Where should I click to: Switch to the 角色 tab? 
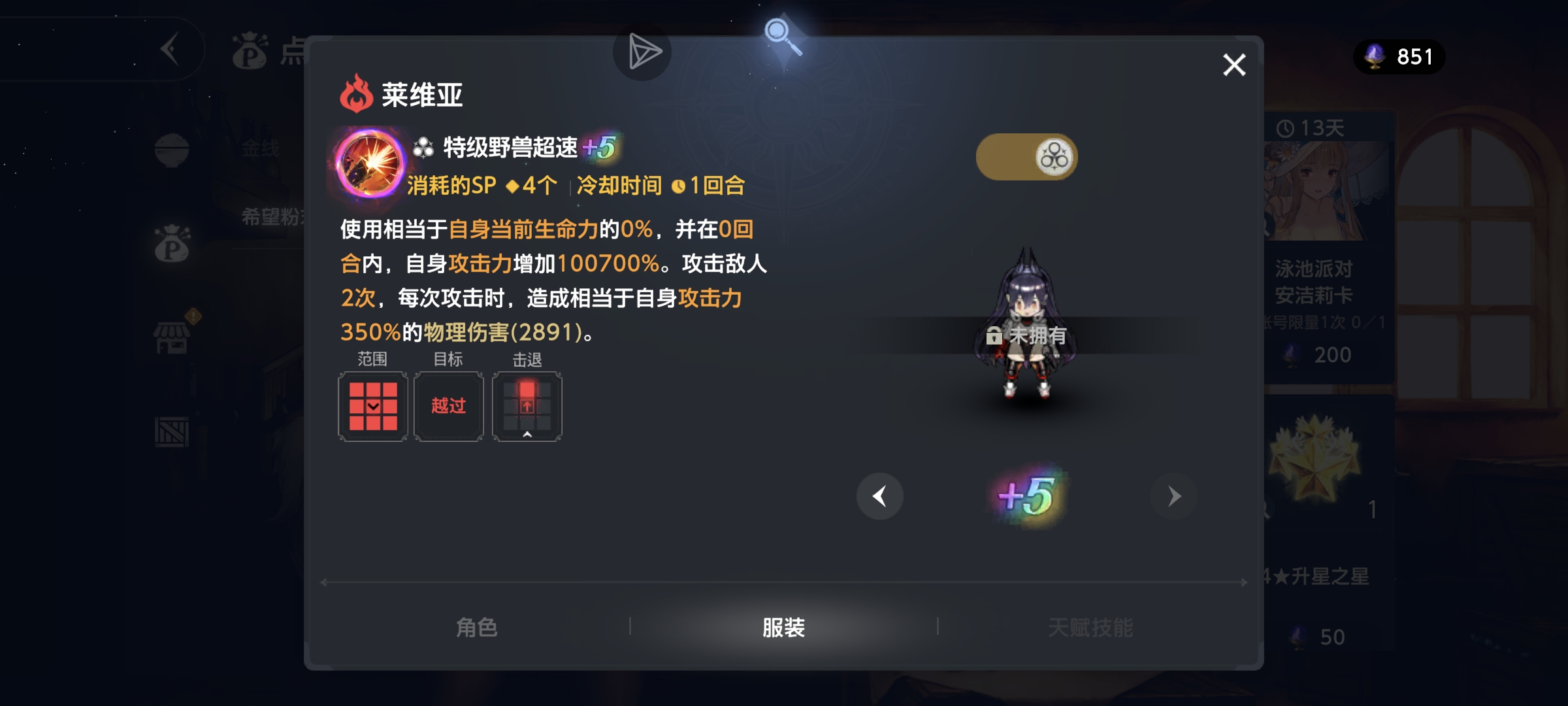[476, 628]
